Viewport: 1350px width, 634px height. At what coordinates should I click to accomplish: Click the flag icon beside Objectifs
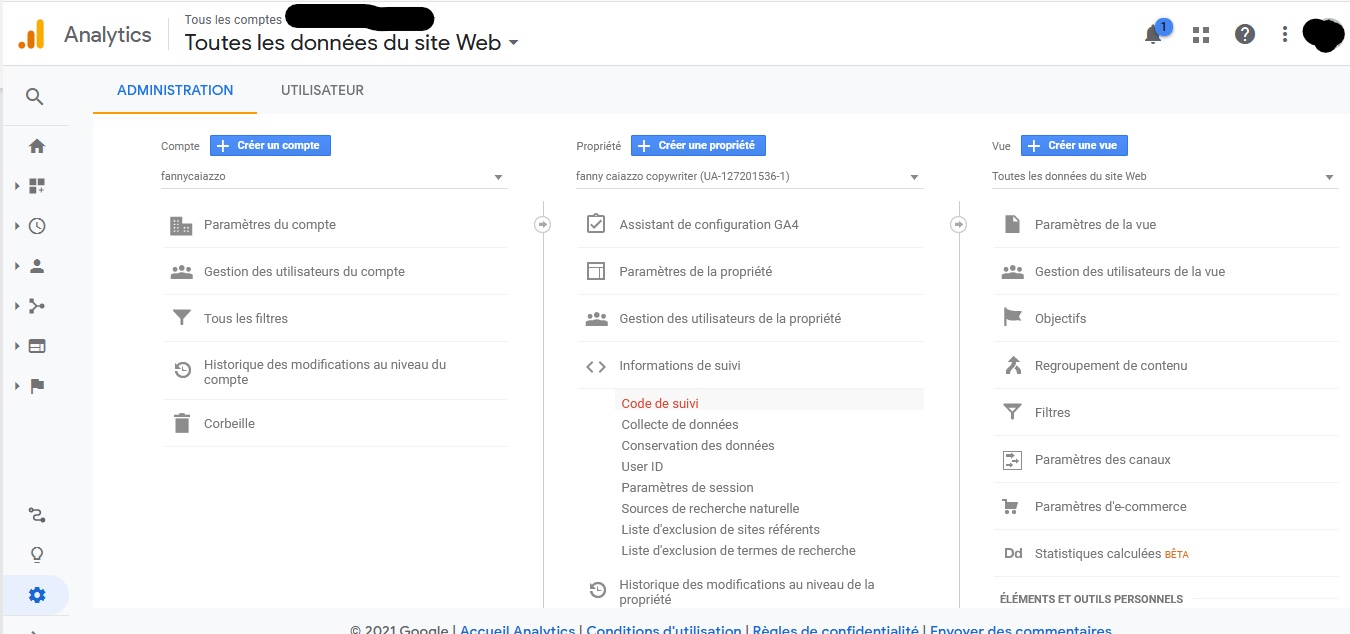pos(1012,318)
